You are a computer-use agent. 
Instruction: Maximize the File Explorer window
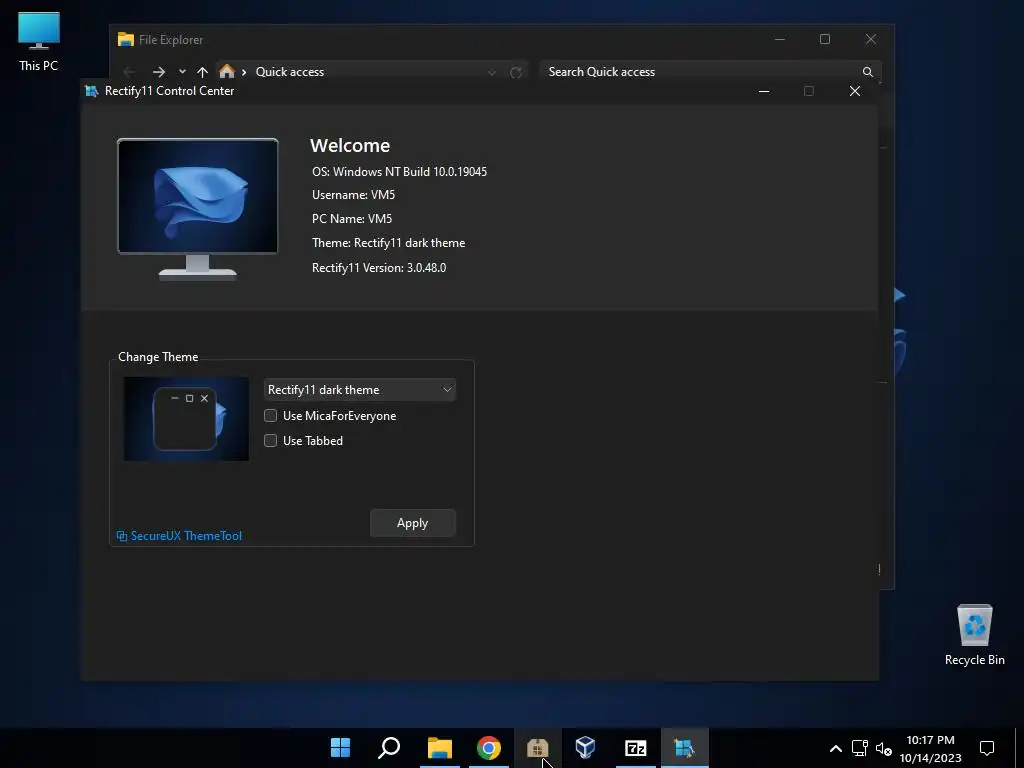coord(825,39)
